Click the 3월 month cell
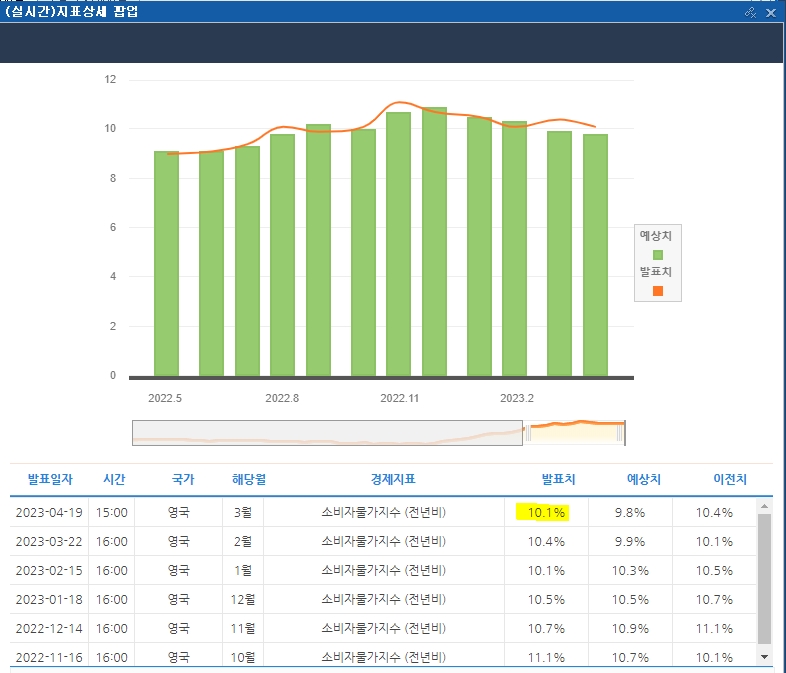 coord(243,513)
